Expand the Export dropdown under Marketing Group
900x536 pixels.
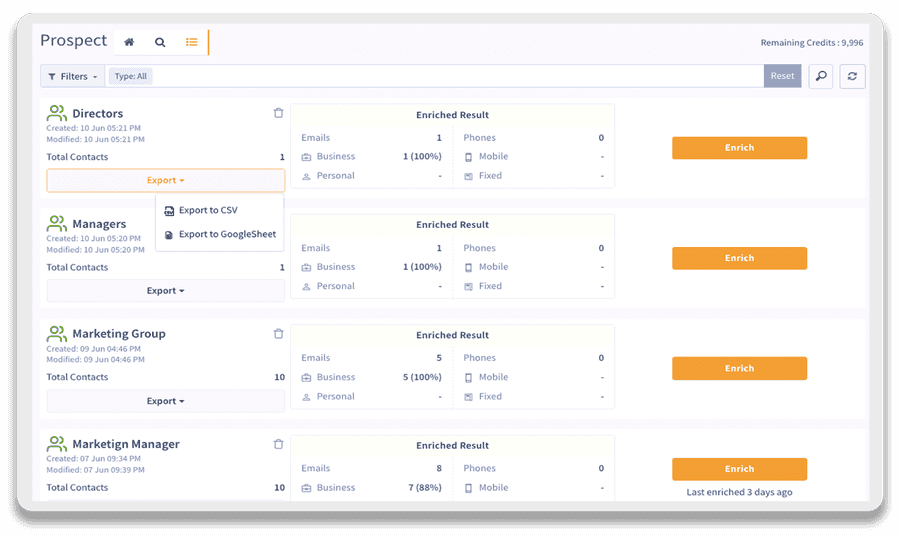pos(165,401)
